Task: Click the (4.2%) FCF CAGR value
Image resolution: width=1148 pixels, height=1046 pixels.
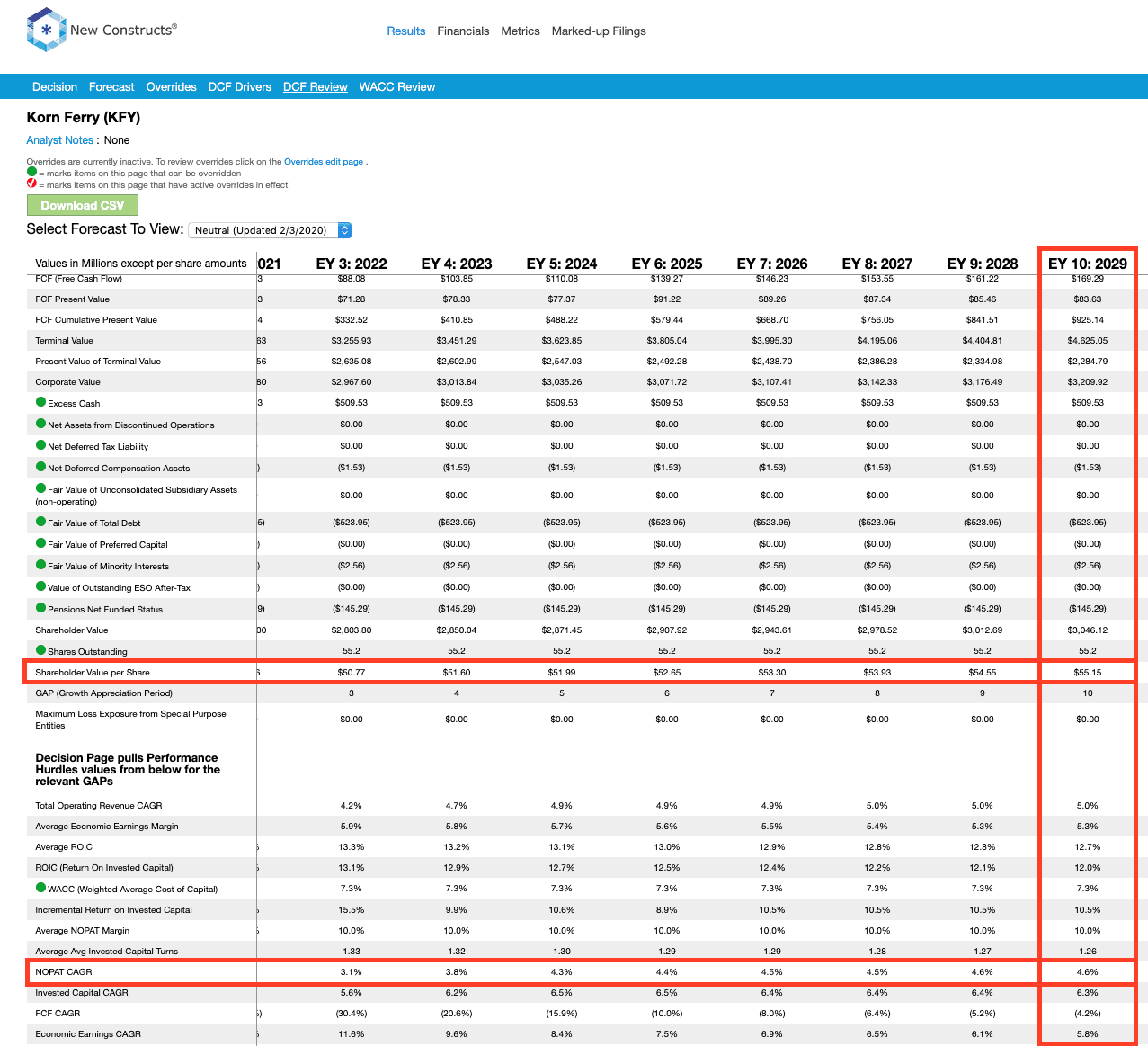Action: pyautogui.click(x=1088, y=1014)
